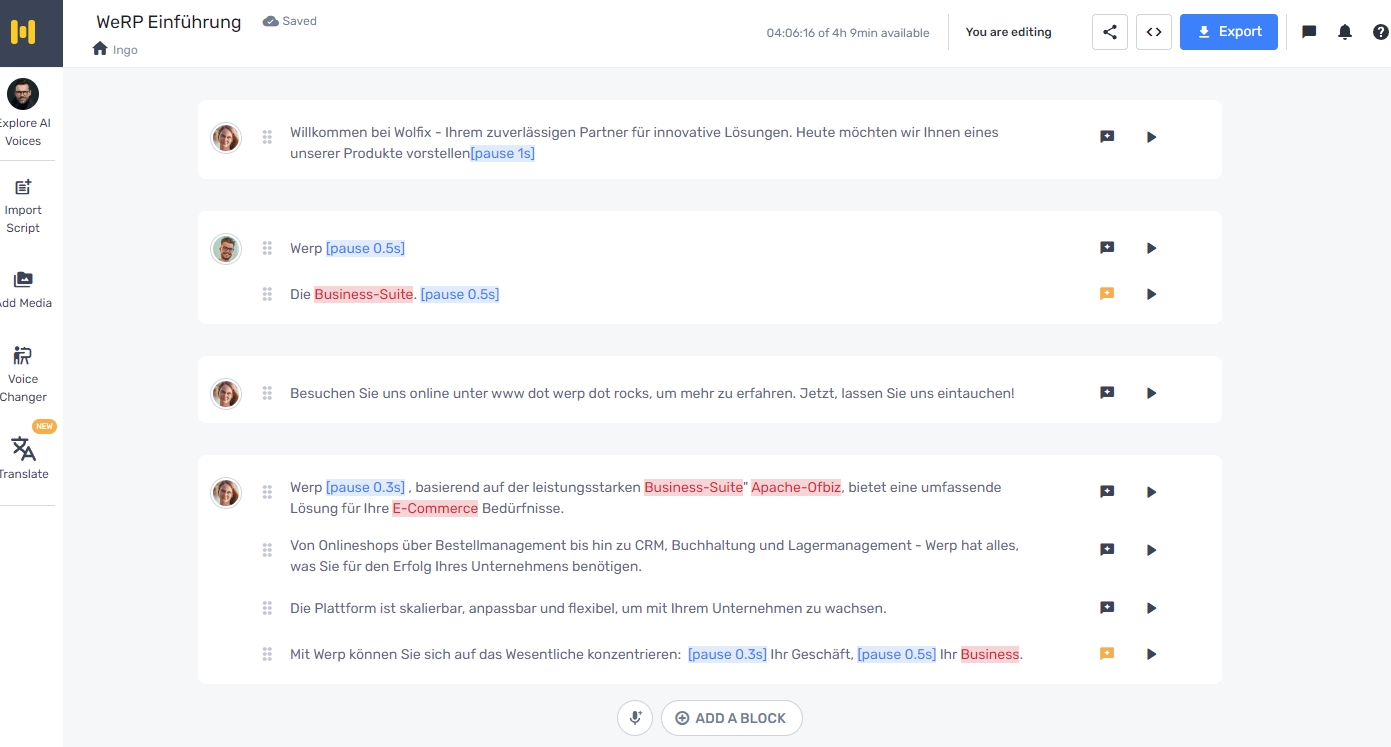The width and height of the screenshot is (1391, 747).
Task: Click the orange comment icon on Business-Suite line
Action: (x=1107, y=294)
